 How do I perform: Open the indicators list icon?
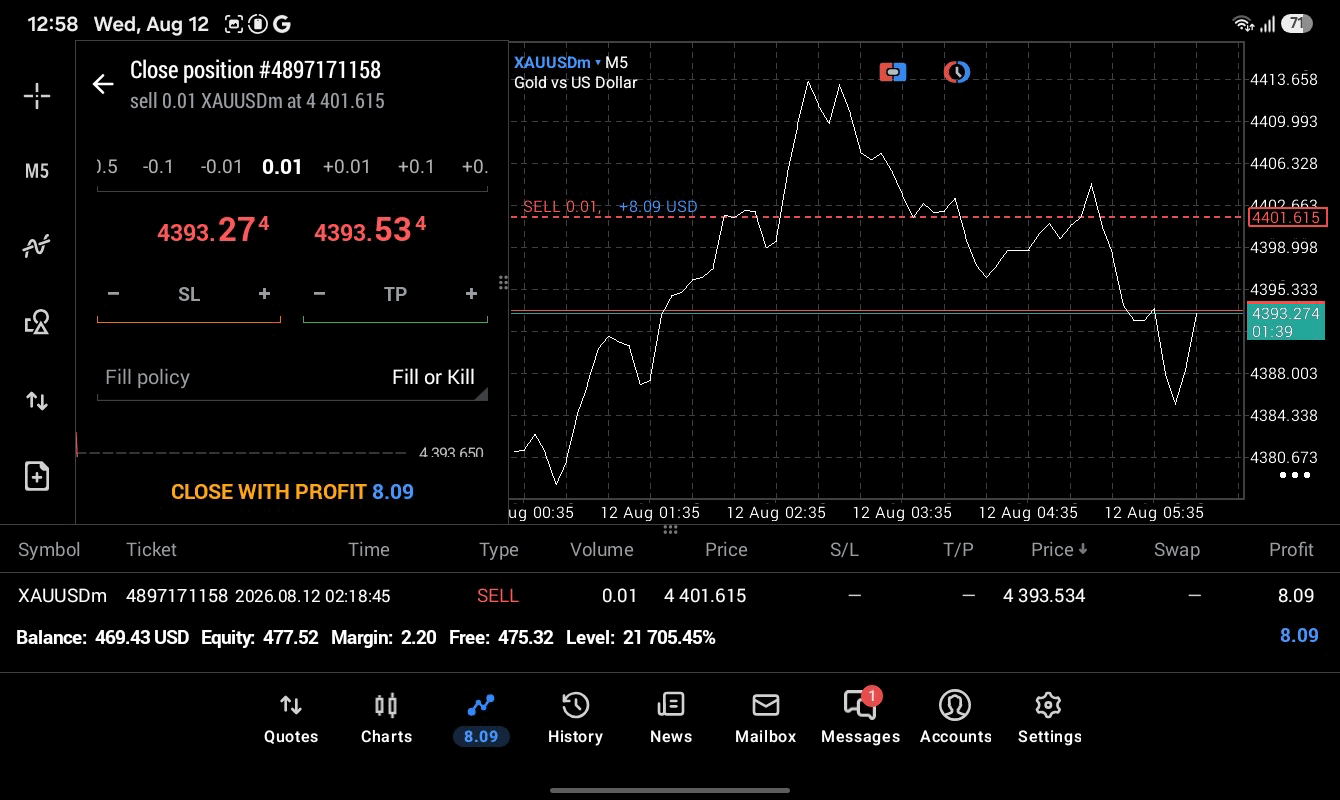(x=37, y=246)
